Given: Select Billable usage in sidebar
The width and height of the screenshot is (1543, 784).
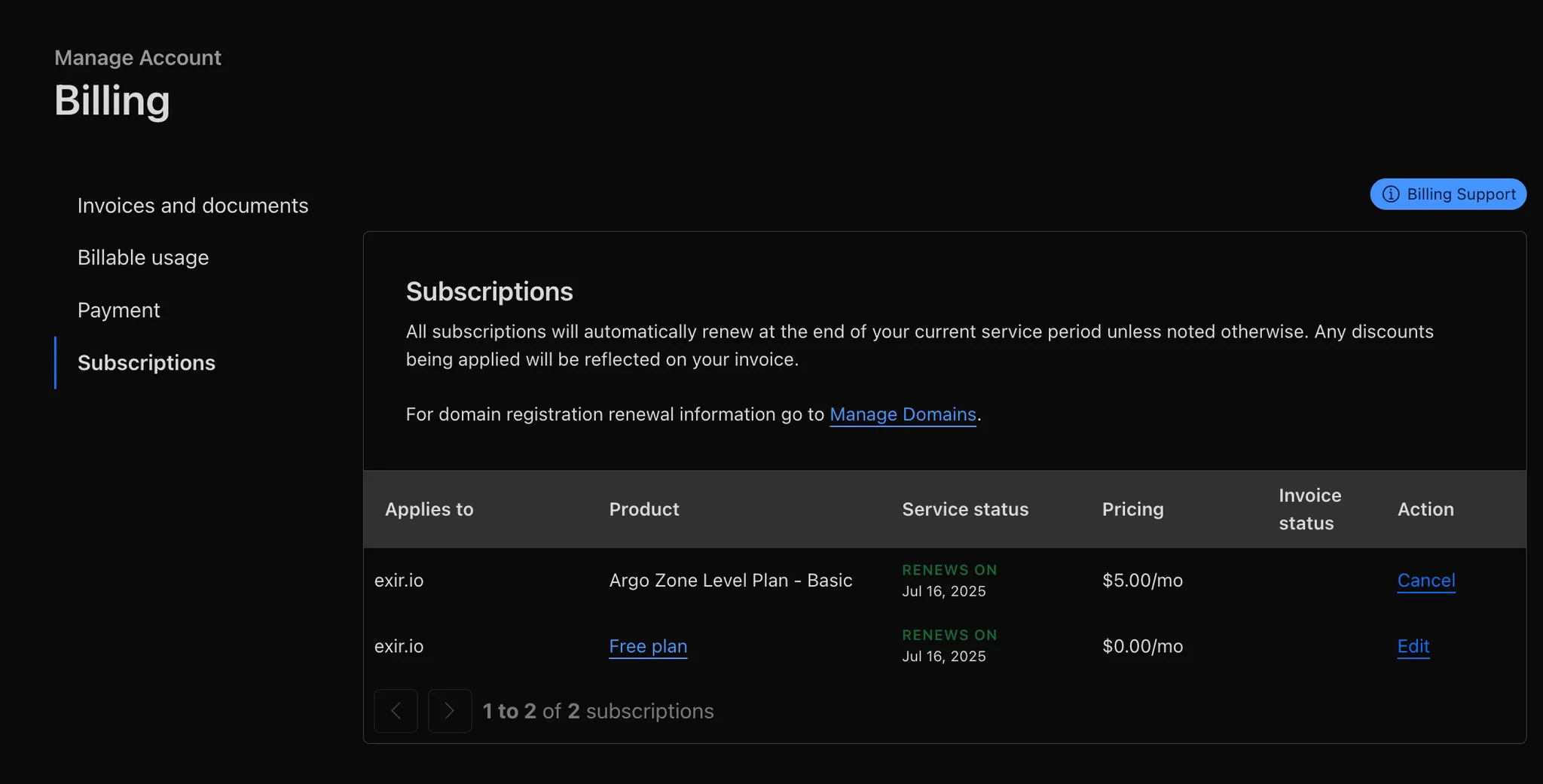Looking at the screenshot, I should pyautogui.click(x=143, y=258).
